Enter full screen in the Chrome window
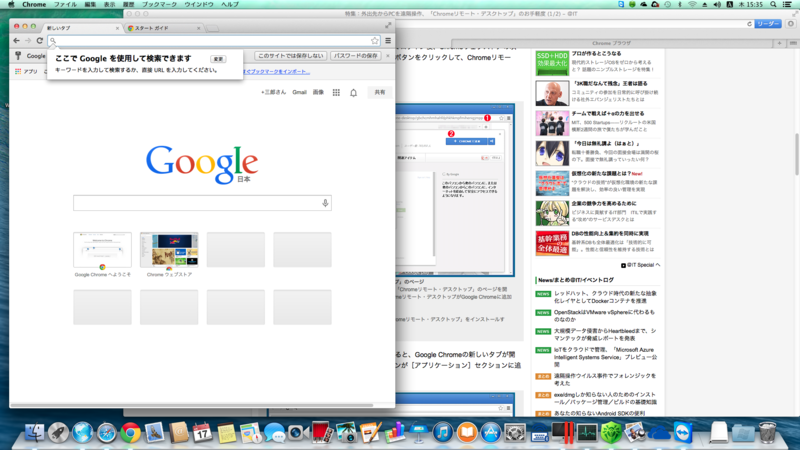Image resolution: width=800 pixels, height=450 pixels. pyautogui.click(x=388, y=25)
